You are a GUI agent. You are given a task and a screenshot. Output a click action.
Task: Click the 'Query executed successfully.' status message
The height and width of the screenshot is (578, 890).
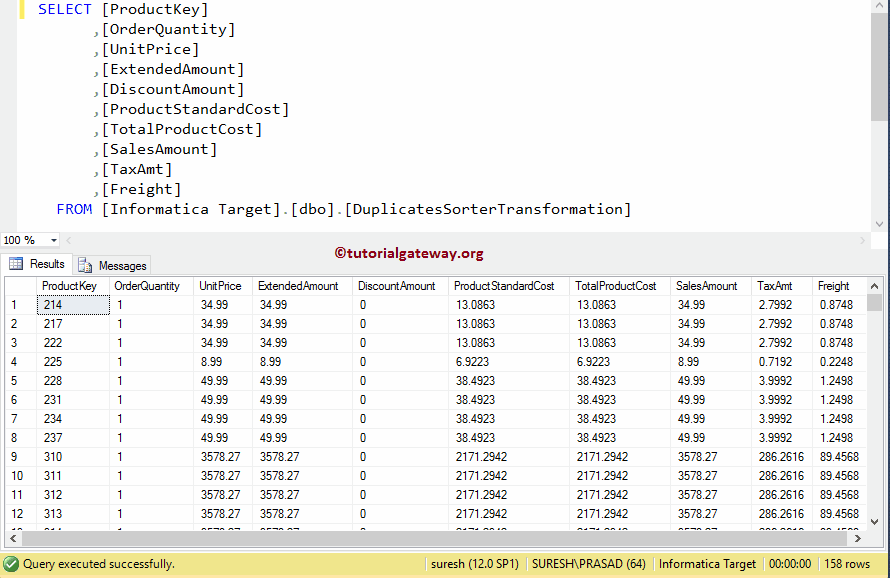99,564
